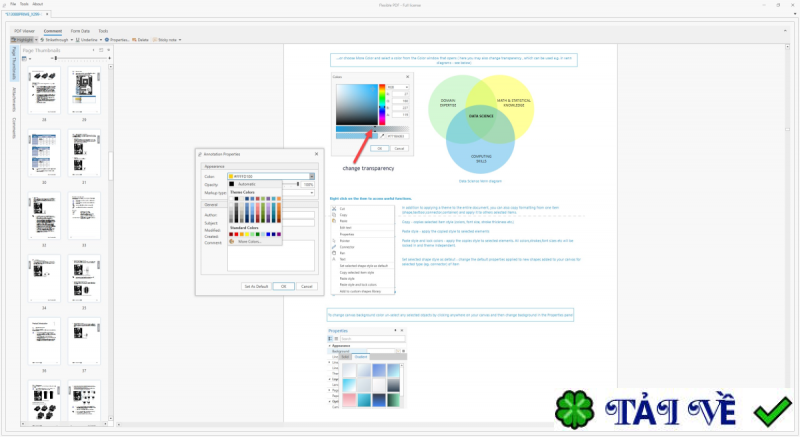
Task: Open the Sticky note dropdown arrow
Action: (180, 40)
